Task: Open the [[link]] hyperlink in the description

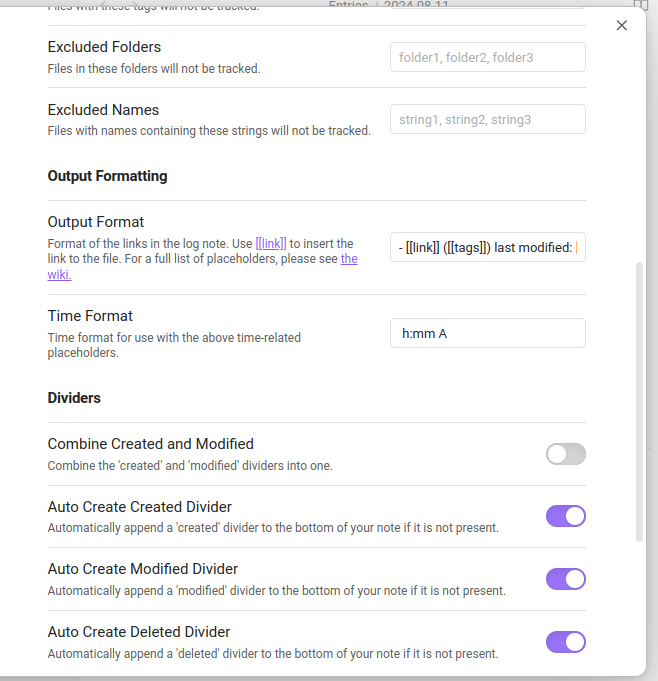Action: (271, 244)
